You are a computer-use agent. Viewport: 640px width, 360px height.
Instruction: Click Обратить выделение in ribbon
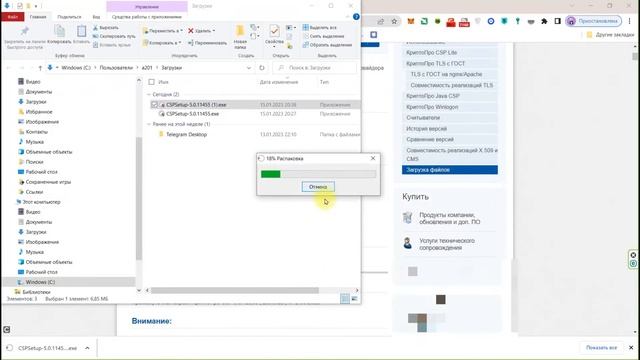click(x=327, y=44)
